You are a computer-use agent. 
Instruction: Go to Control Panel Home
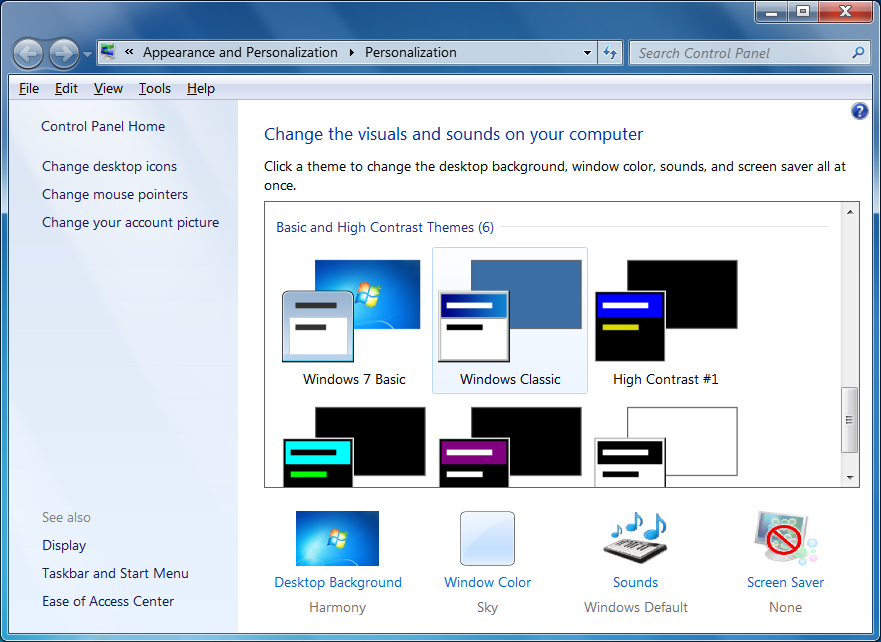103,126
